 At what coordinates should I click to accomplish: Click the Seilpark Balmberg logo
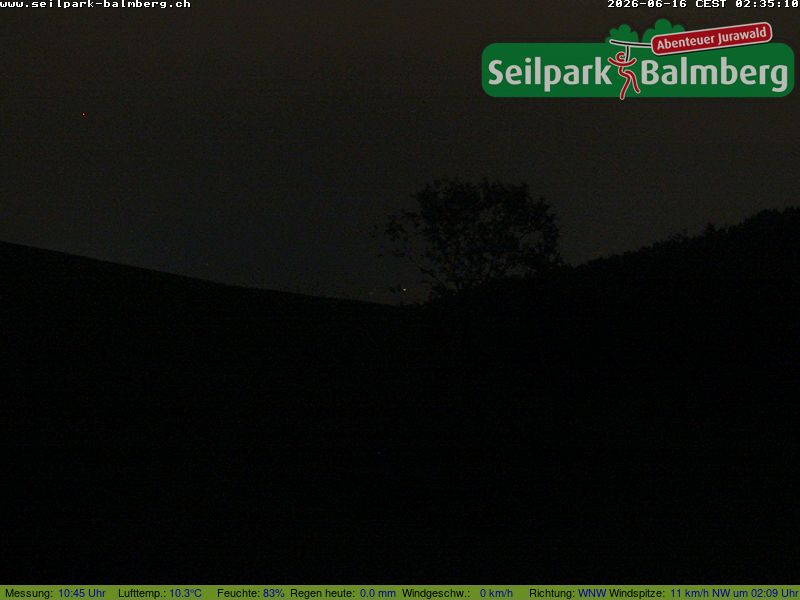pos(638,59)
